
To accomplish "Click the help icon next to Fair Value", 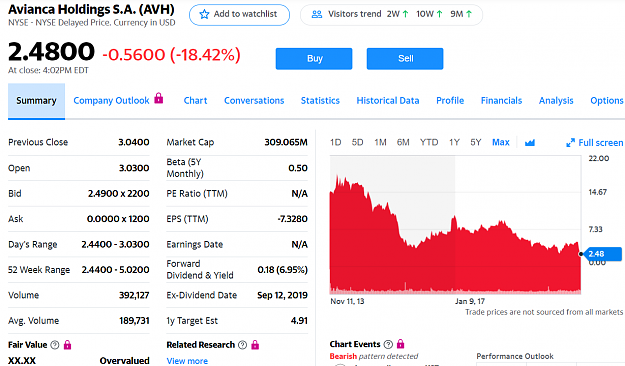I will [55, 345].
